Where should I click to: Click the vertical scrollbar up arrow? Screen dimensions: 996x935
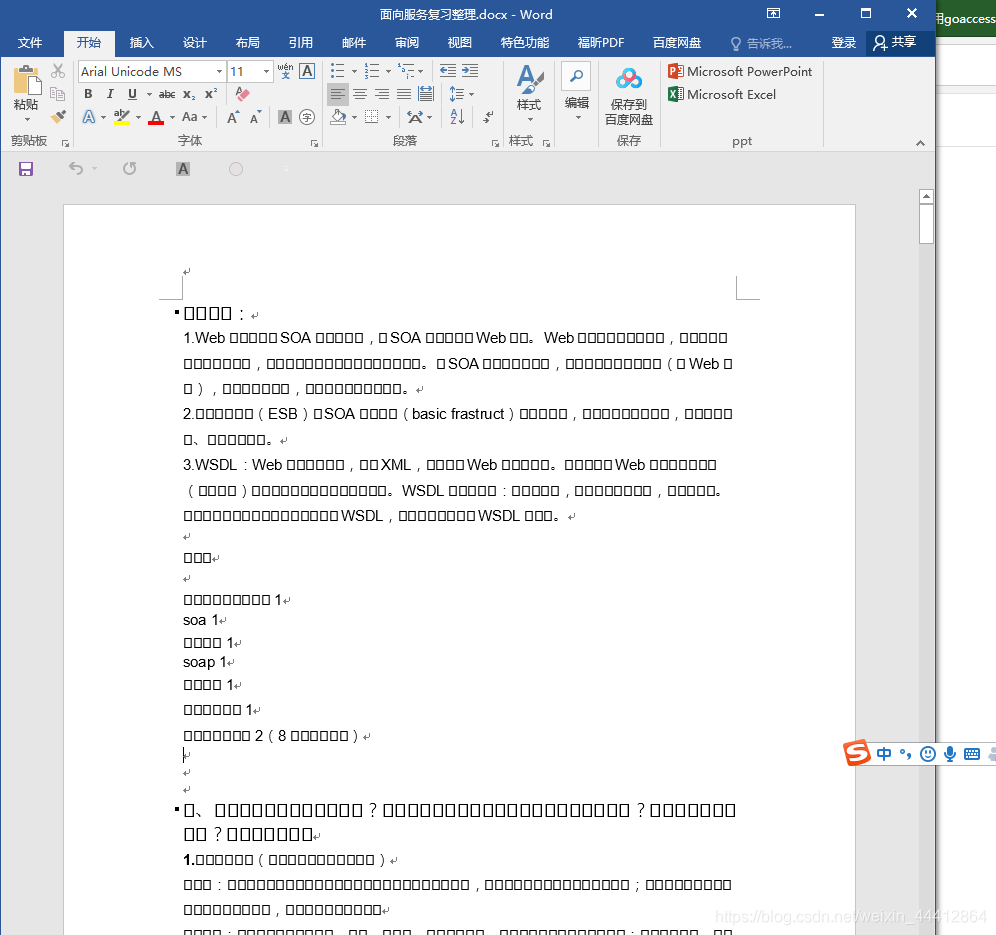926,196
